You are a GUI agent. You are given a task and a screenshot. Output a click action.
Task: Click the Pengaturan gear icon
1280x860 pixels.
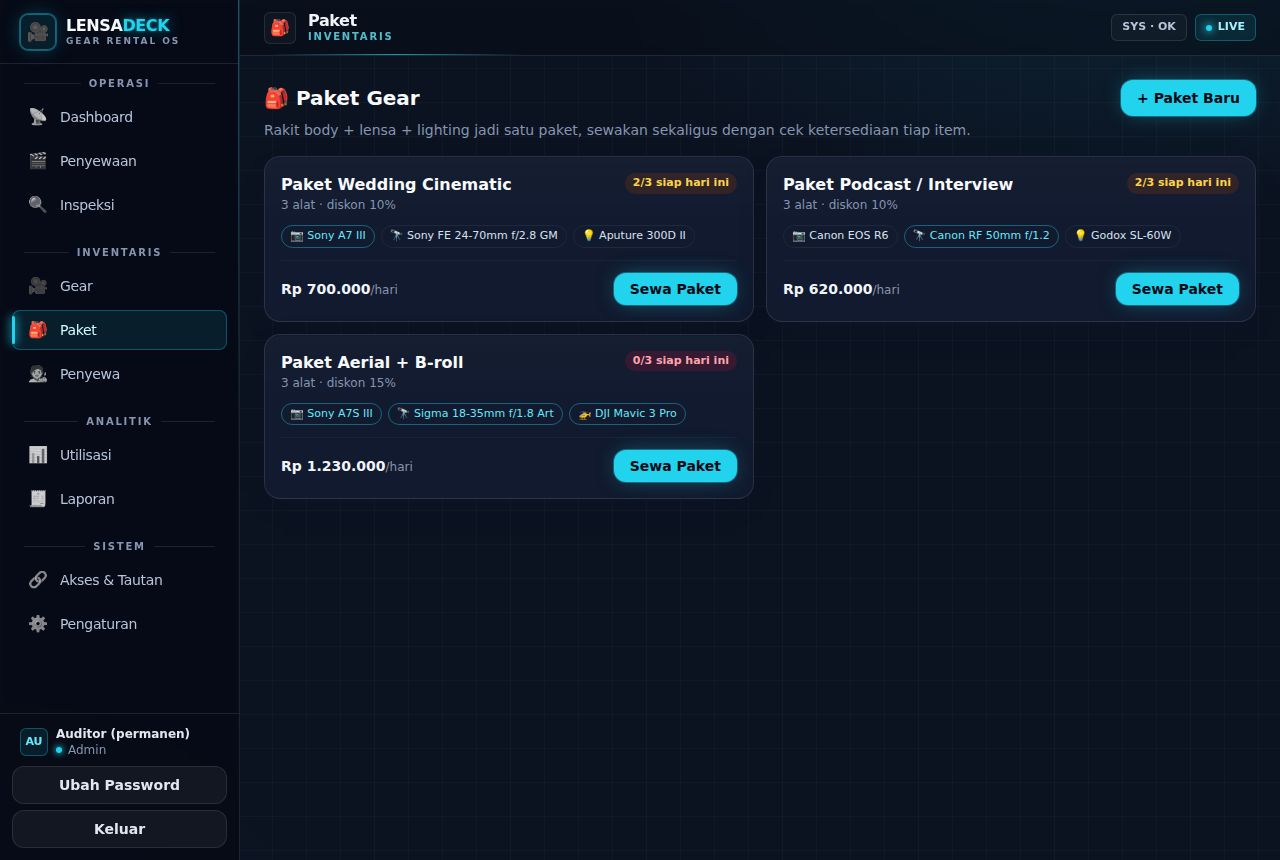[x=38, y=624]
